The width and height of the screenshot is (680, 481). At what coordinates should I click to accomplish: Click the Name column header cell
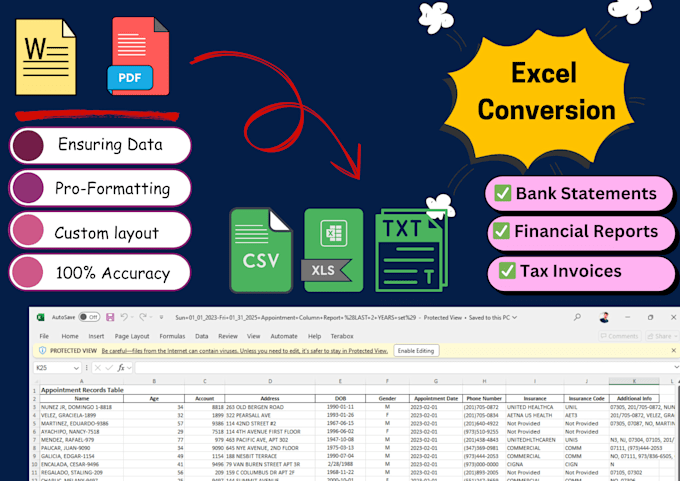(x=82, y=398)
